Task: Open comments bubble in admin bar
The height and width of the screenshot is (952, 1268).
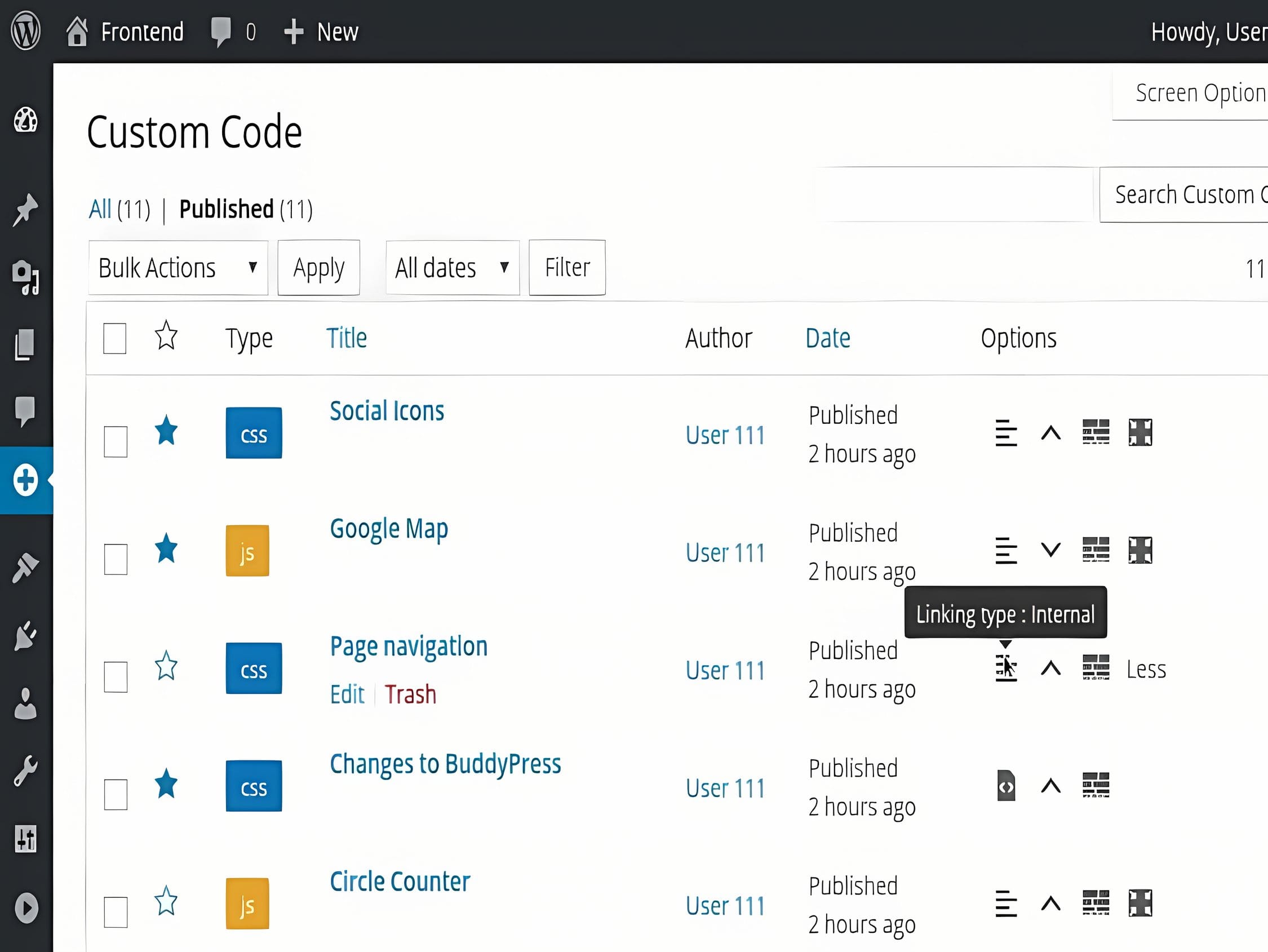Action: tap(221, 32)
